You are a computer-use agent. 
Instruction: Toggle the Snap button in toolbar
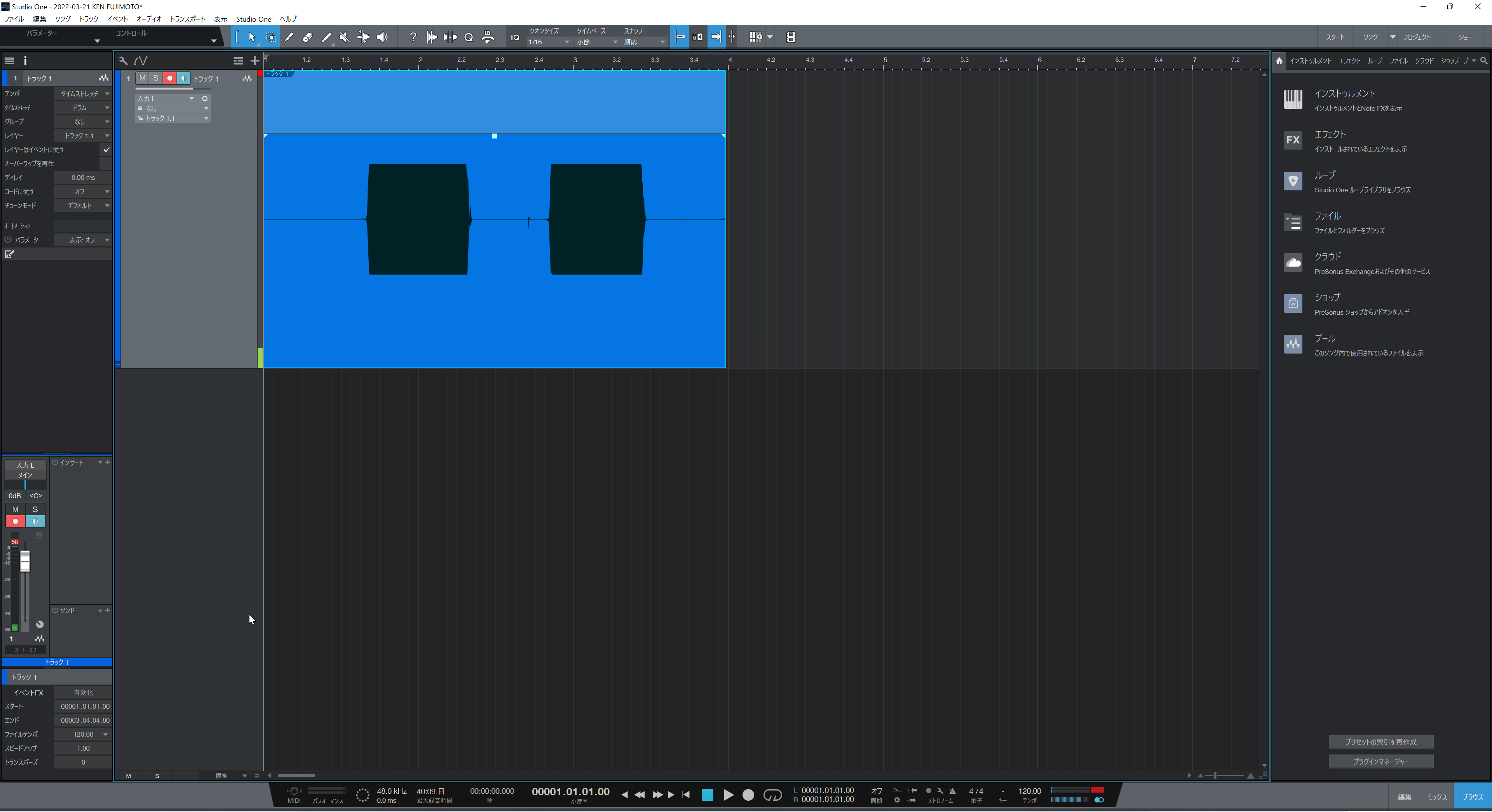click(680, 37)
